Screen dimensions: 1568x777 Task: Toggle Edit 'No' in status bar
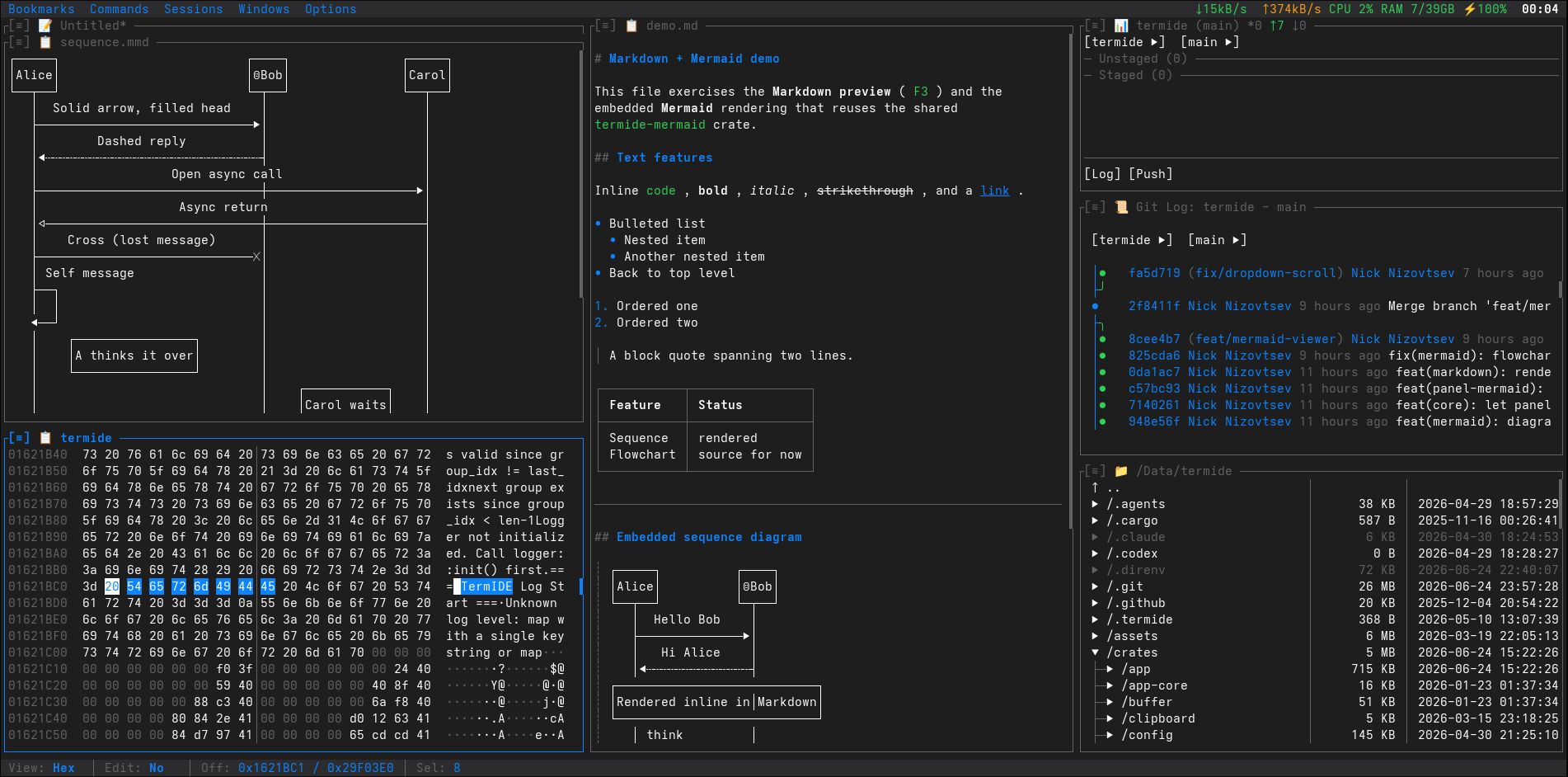[x=157, y=768]
